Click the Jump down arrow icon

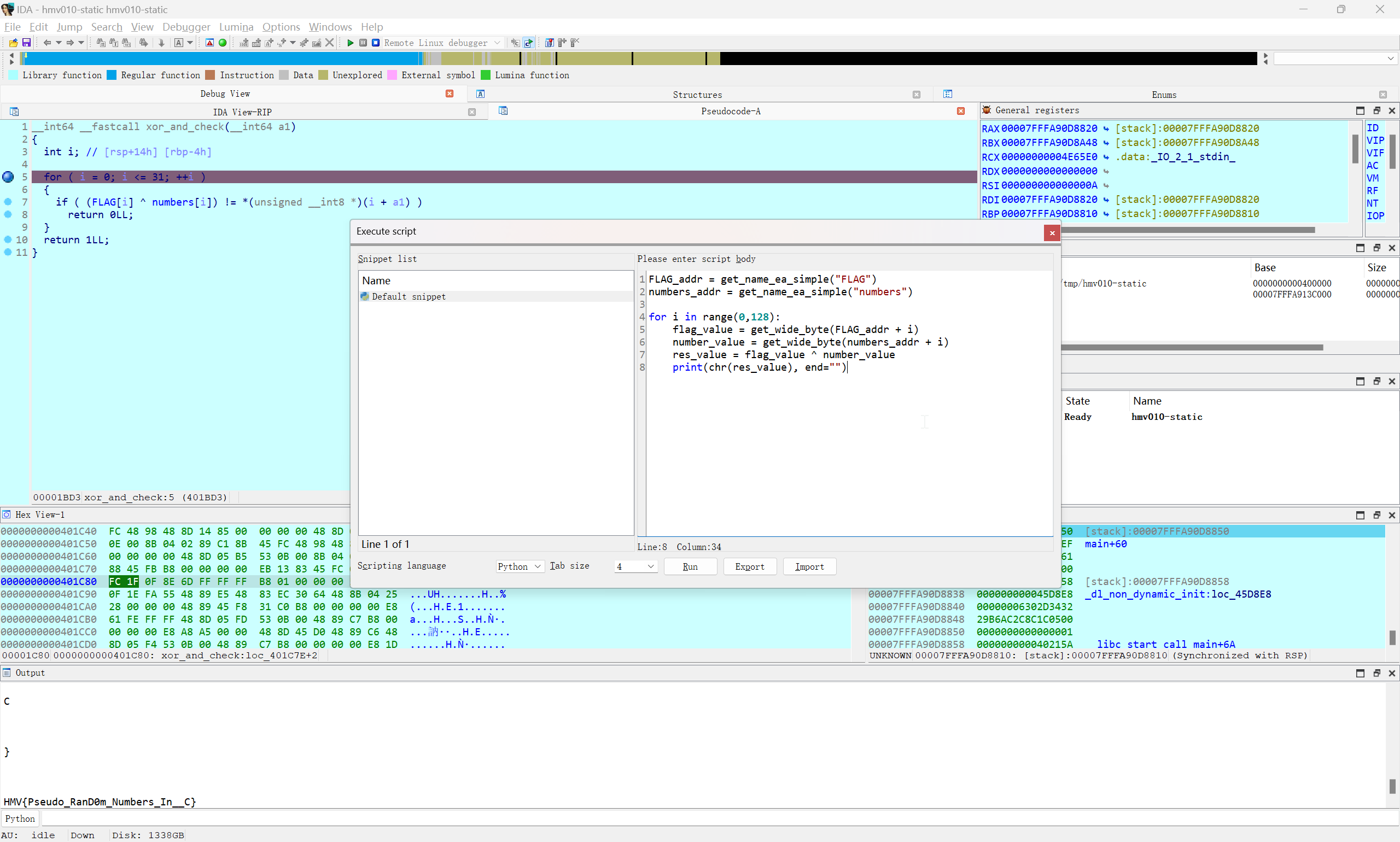pyautogui.click(x=161, y=43)
